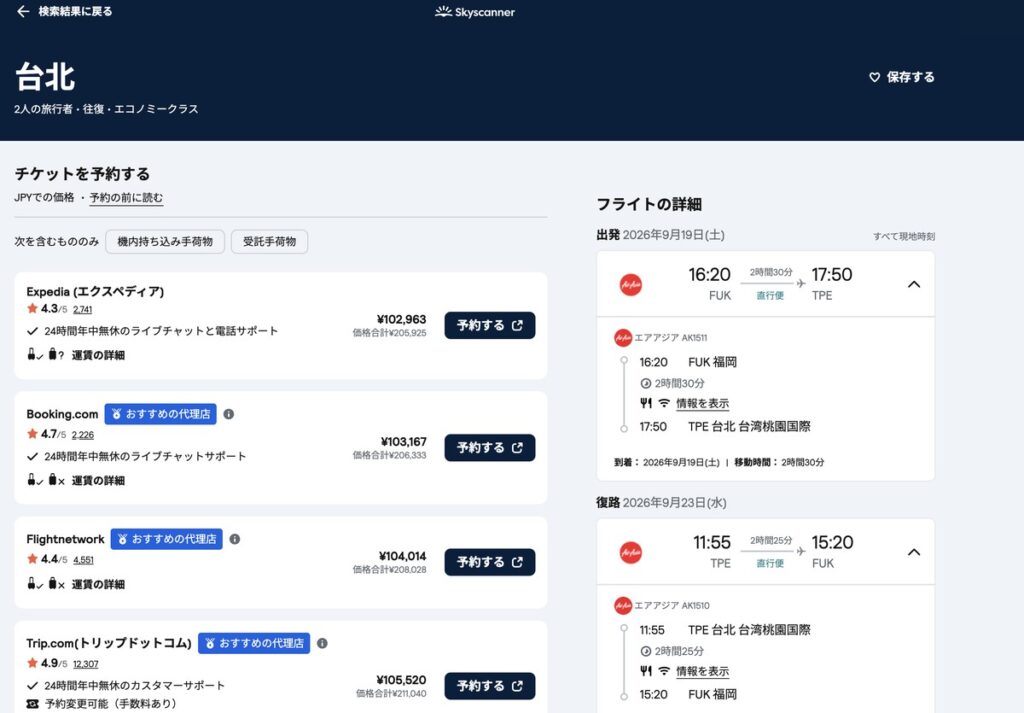Screen dimensions: 1024x713
Task: Click info icon next to Trip.com badge
Action: click(322, 643)
